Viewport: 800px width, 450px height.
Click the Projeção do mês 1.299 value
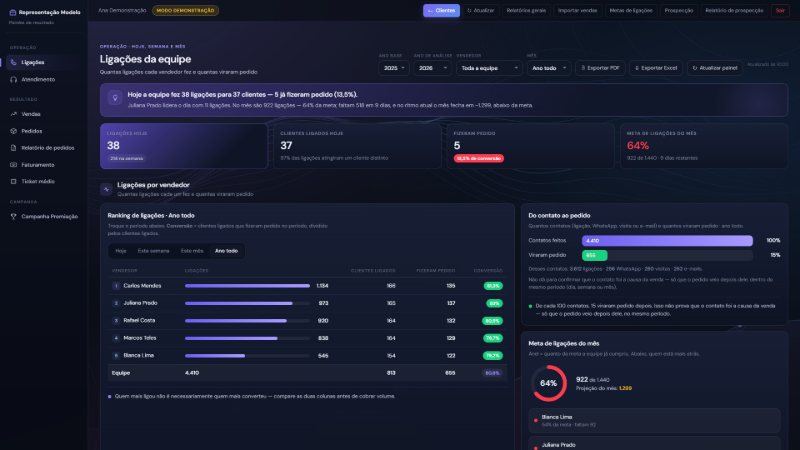(625, 389)
